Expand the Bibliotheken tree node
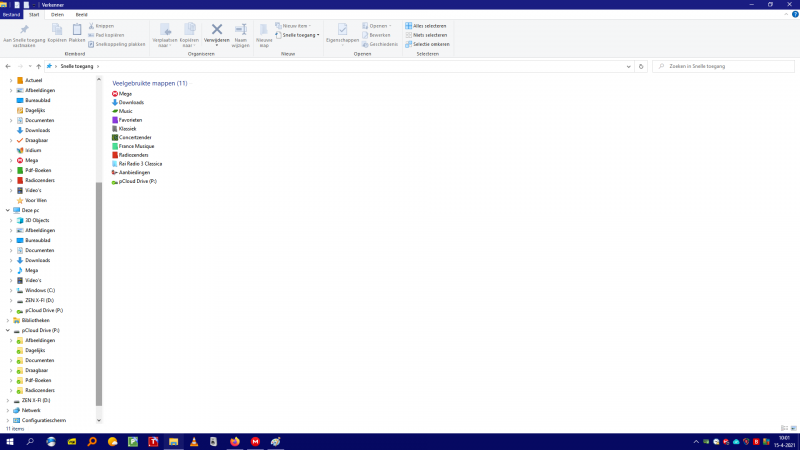 click(7, 320)
